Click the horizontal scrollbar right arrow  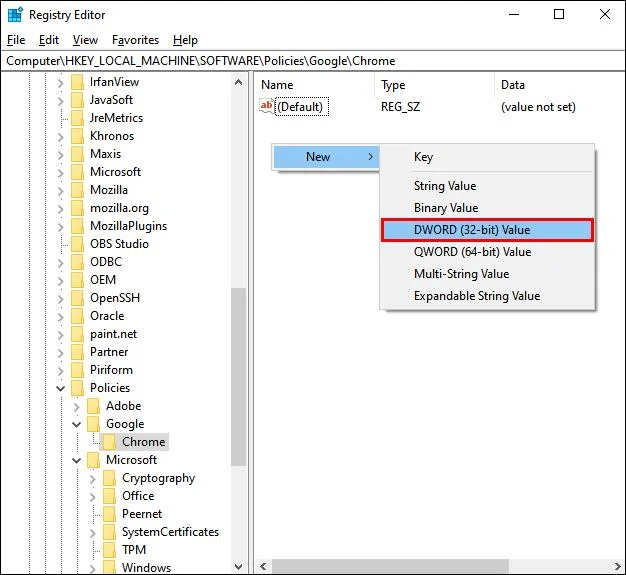617,566
